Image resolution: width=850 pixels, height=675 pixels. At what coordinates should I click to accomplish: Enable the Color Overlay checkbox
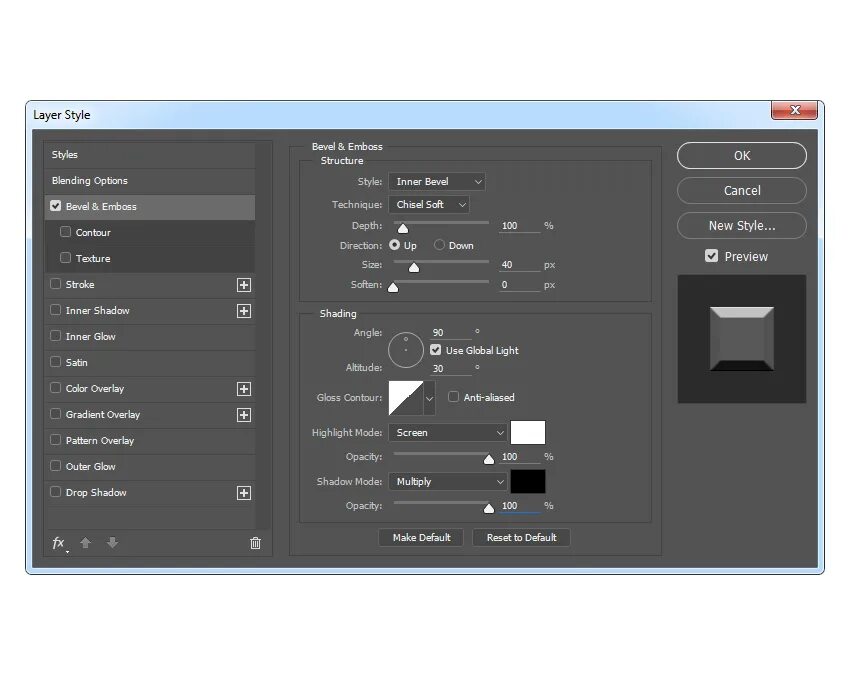pyautogui.click(x=55, y=388)
